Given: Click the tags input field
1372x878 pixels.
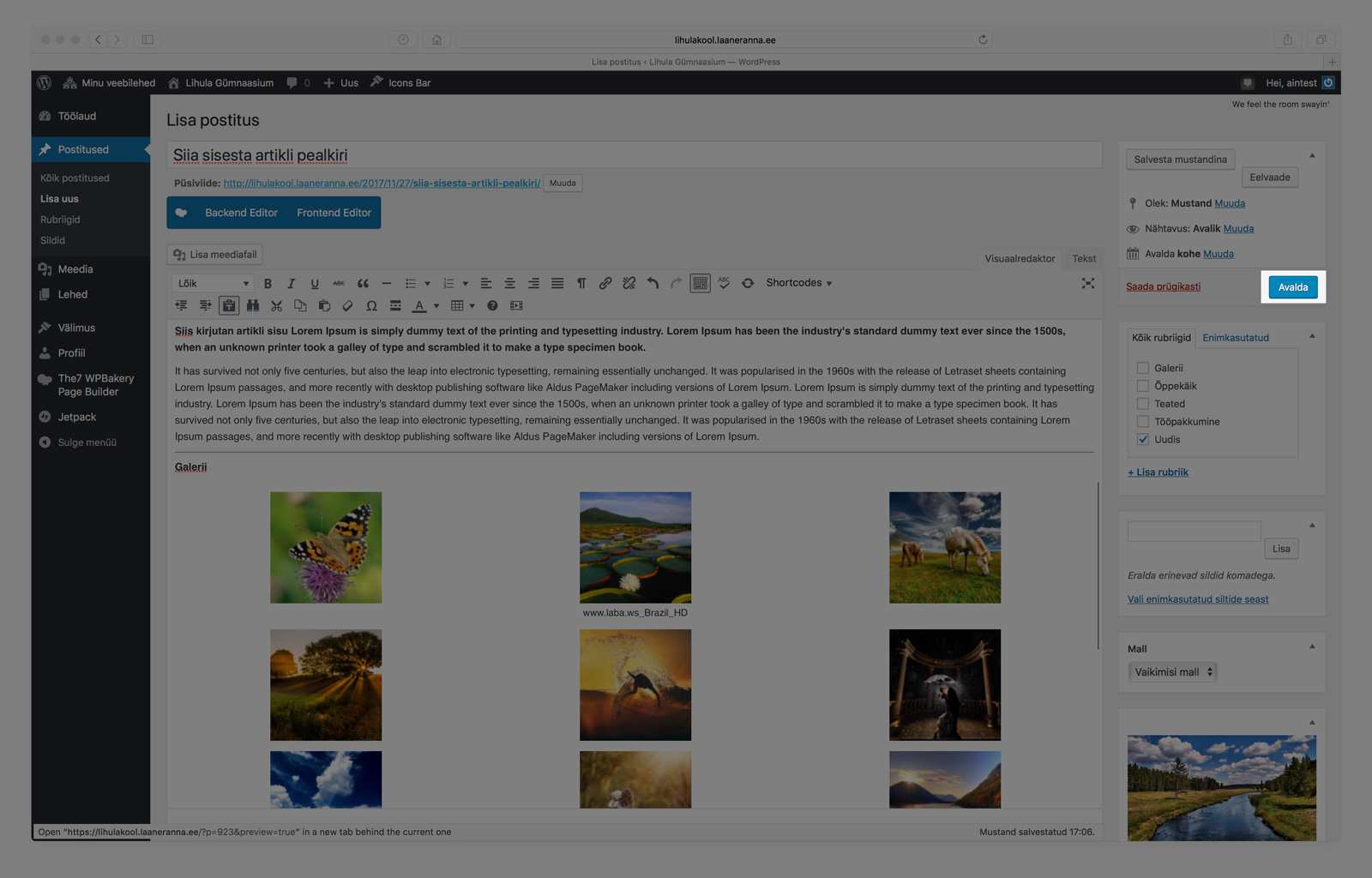Looking at the screenshot, I should (1194, 532).
